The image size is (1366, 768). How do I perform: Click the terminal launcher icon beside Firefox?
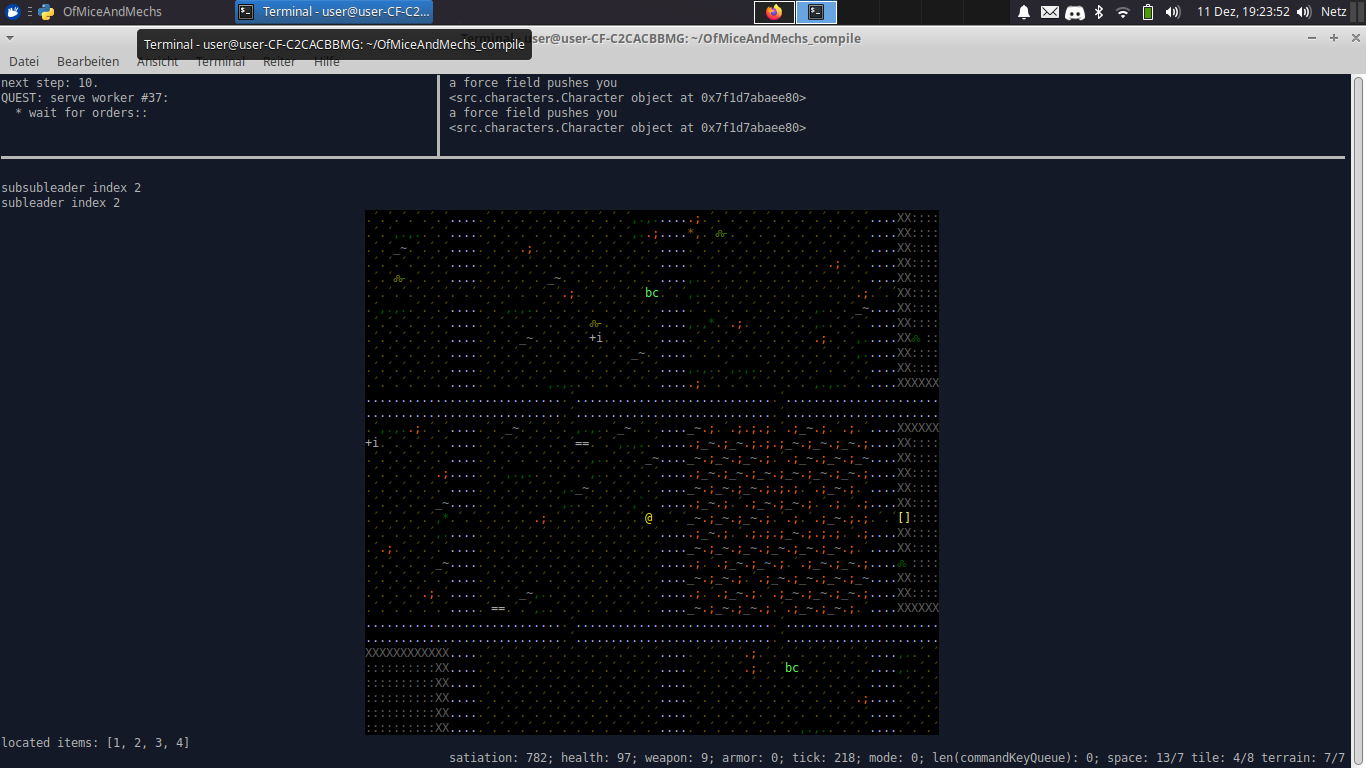tap(816, 12)
